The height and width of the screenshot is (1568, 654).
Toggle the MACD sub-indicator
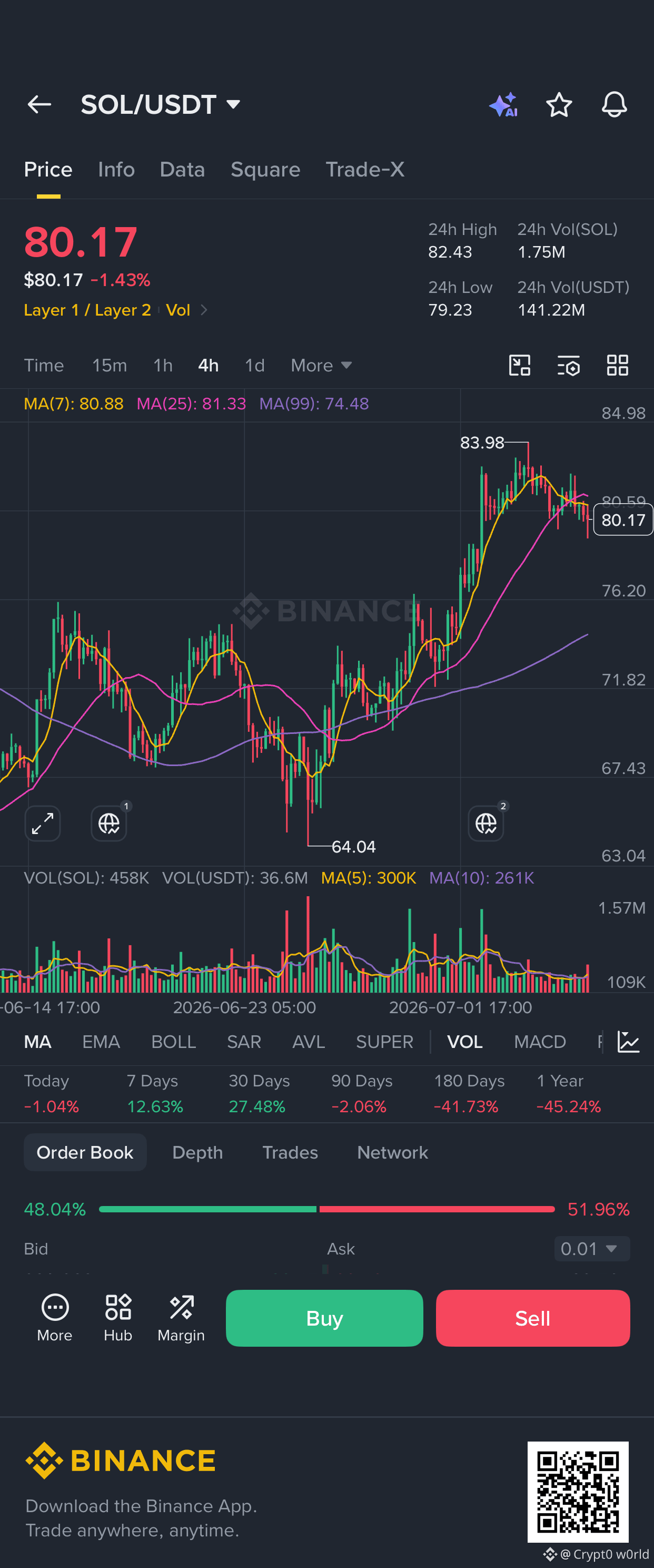[x=540, y=1042]
